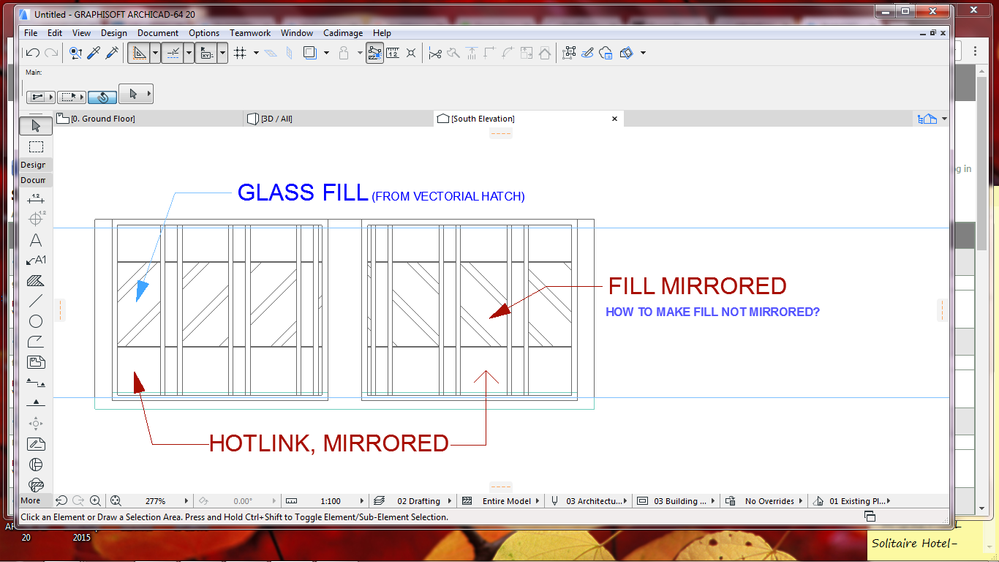The height and width of the screenshot is (562, 999).
Task: Toggle Guide Lines button in toolbar
Action: pyautogui.click(x=138, y=53)
